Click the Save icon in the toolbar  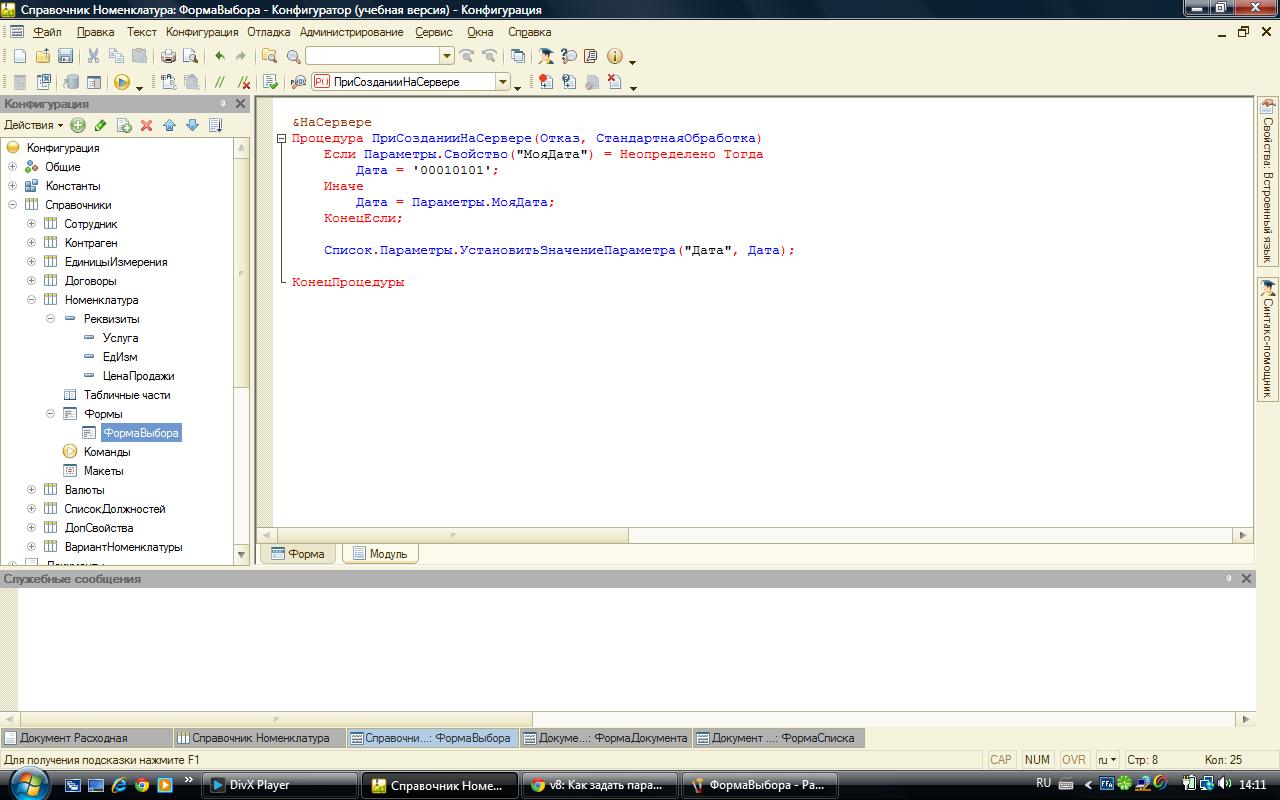pyautogui.click(x=65, y=57)
